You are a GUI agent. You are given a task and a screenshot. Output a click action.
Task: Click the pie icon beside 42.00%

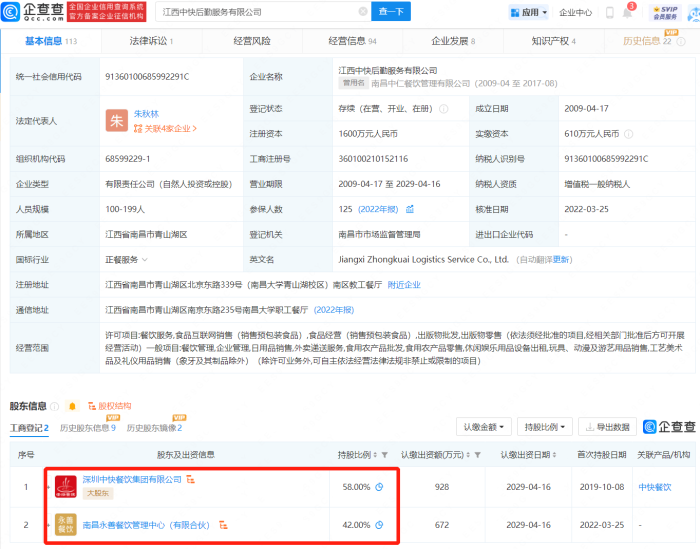pos(379,525)
